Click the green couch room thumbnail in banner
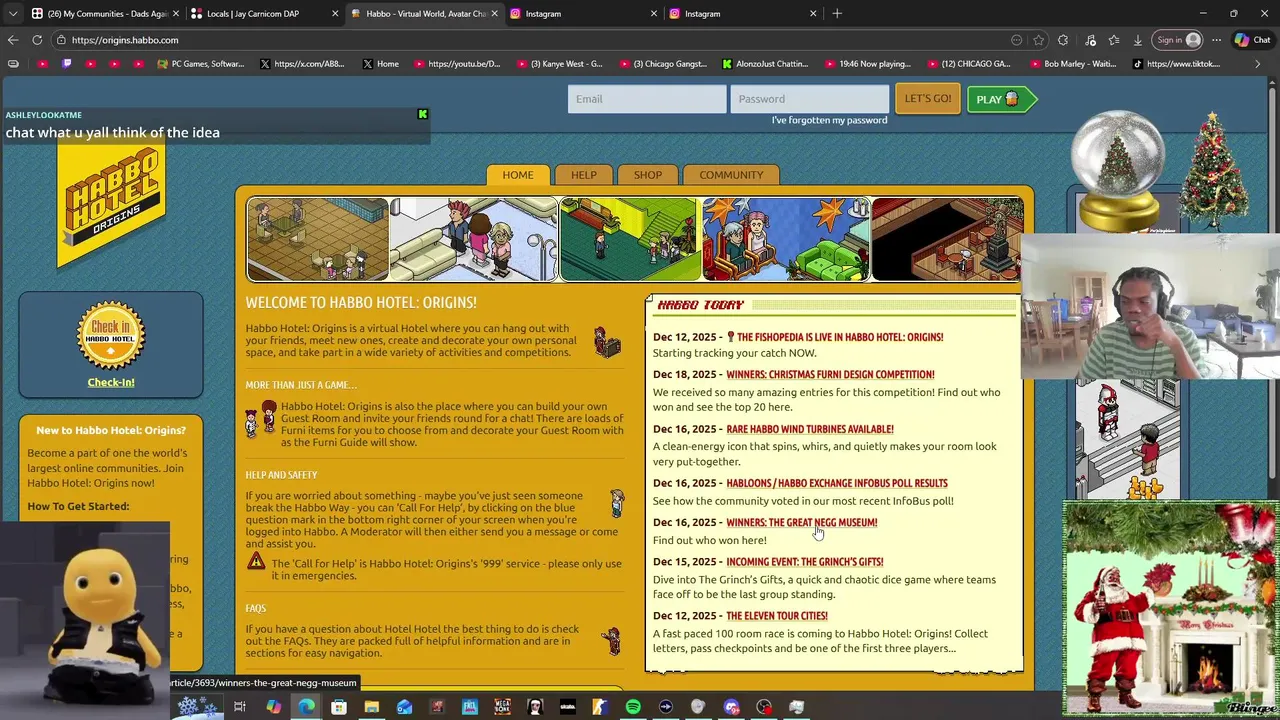 coord(786,239)
